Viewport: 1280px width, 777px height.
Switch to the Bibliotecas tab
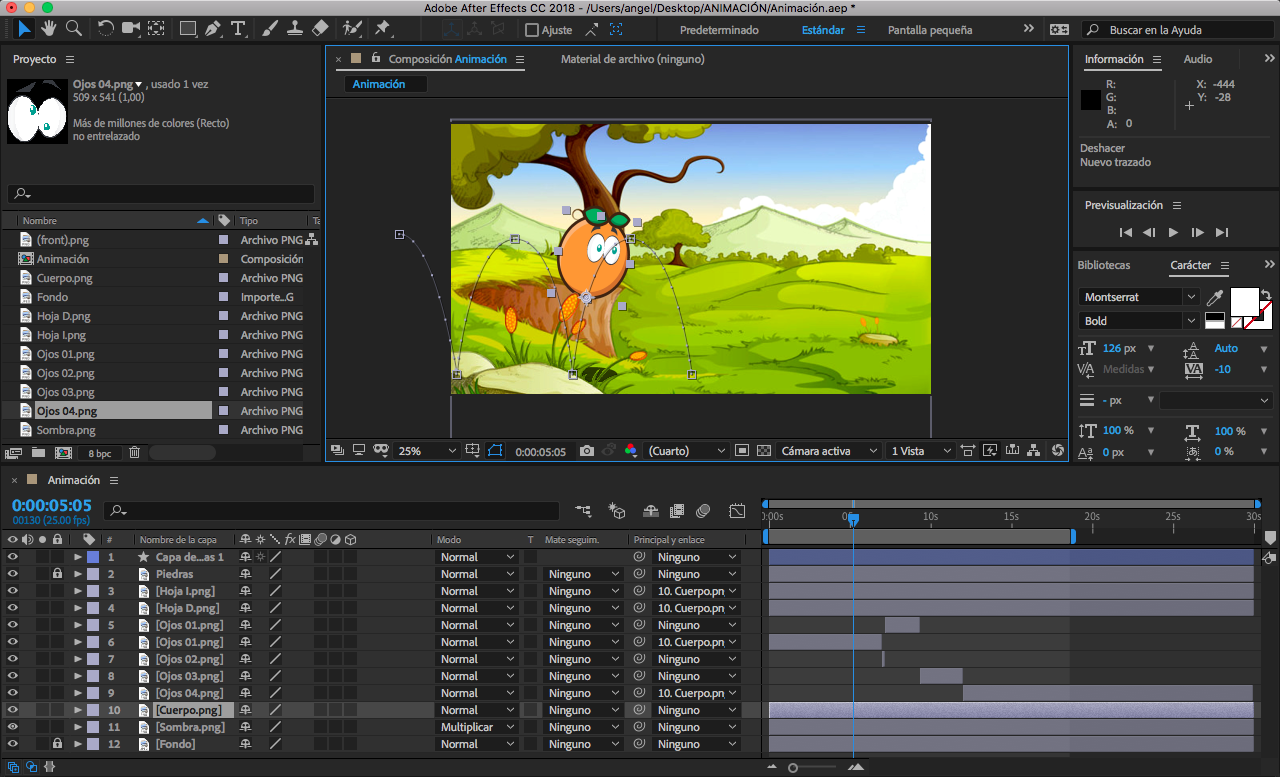point(1104,265)
